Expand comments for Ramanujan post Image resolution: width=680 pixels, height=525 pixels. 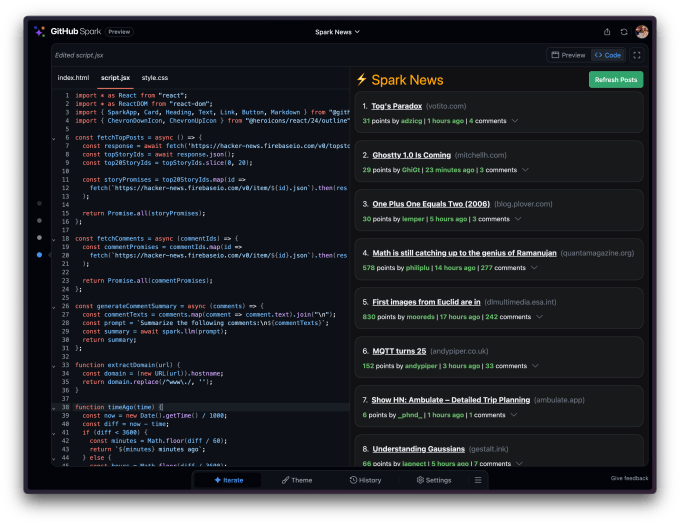534,267
